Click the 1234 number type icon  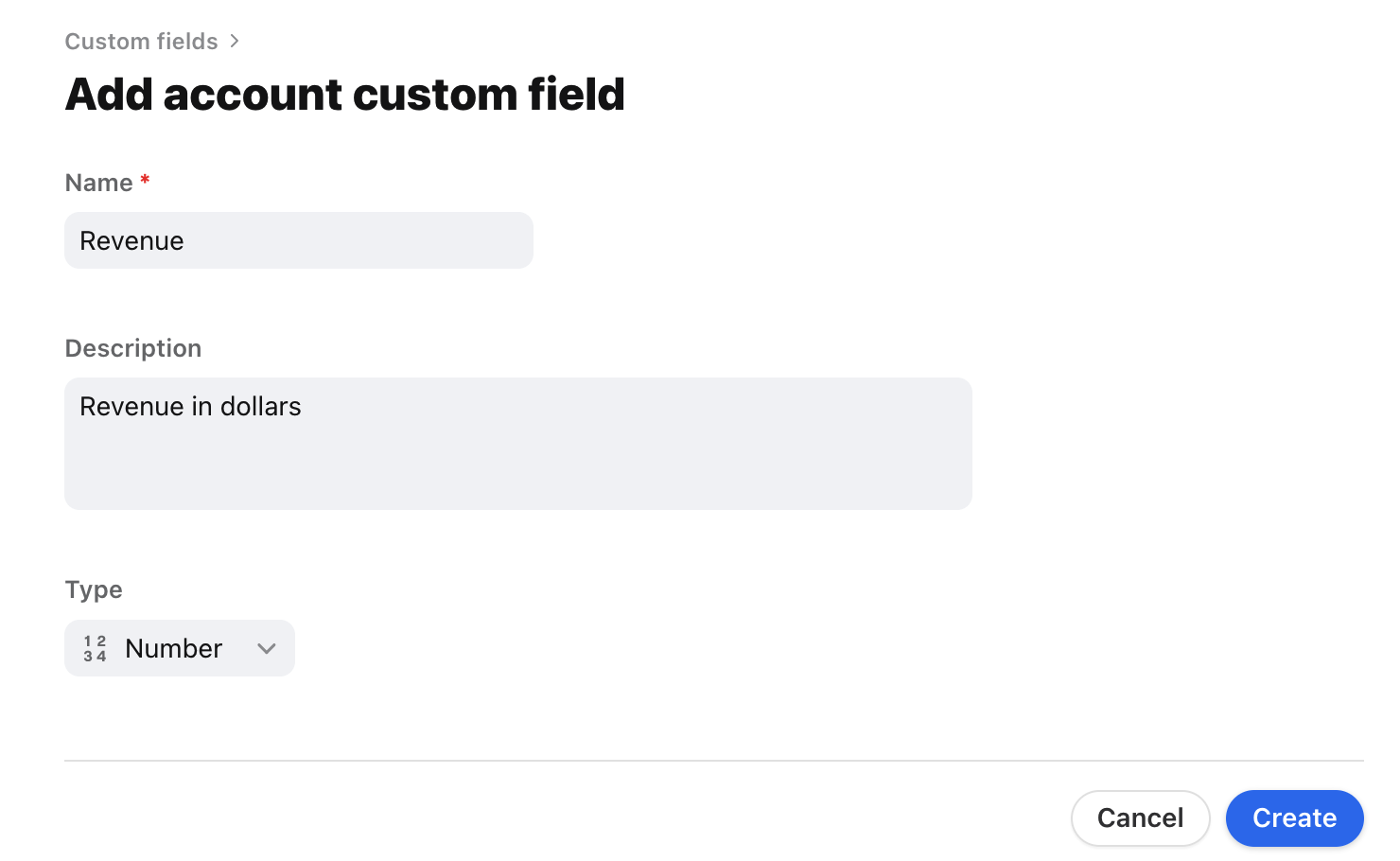(x=95, y=649)
